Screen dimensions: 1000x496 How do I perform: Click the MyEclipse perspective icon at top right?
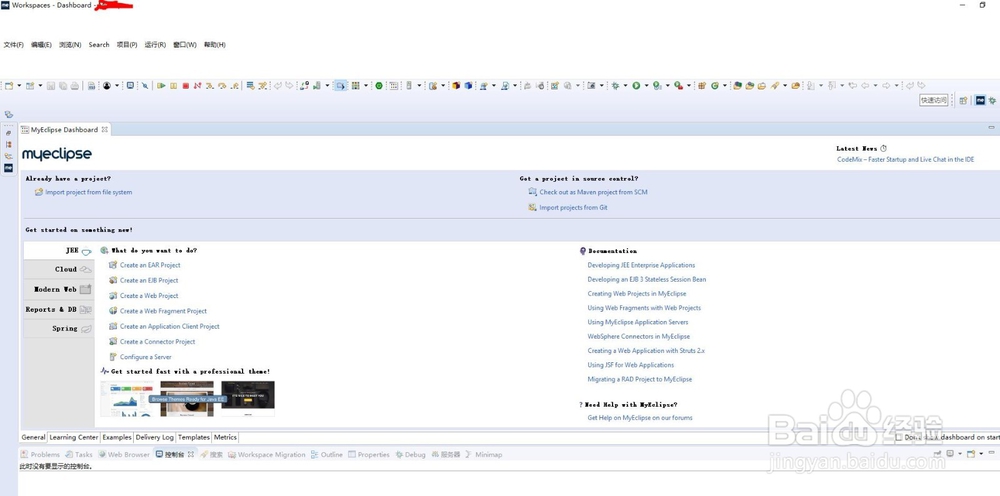click(x=980, y=100)
